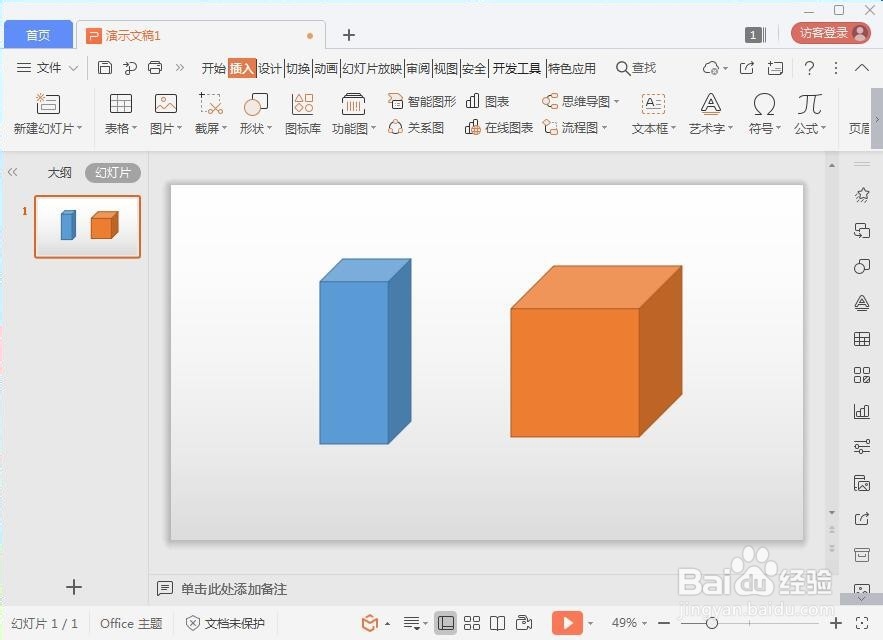Screen dimensions: 883x640
Task: Expand more quick access tools chevron
Action: pyautogui.click(x=180, y=68)
